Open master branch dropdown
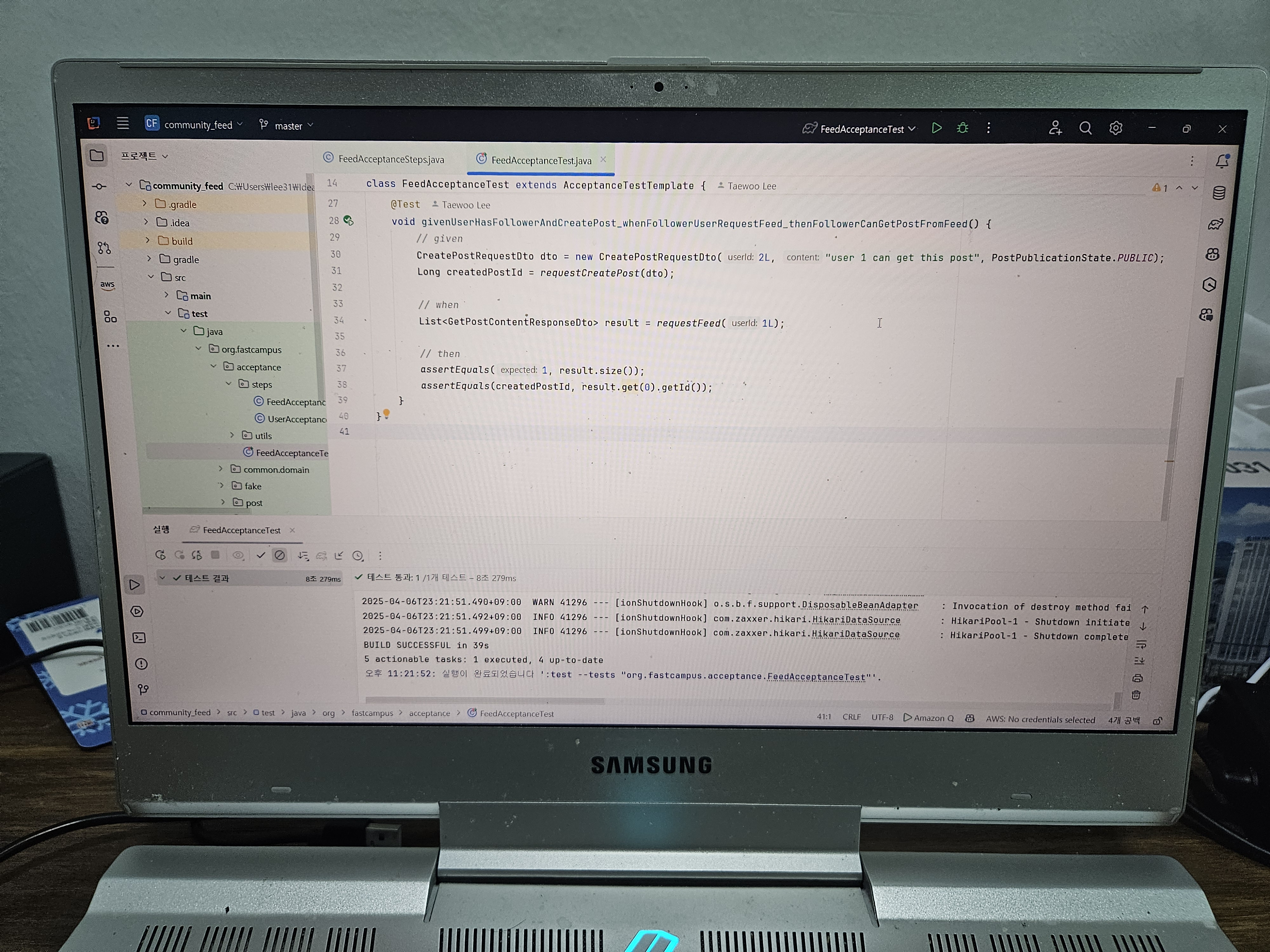This screenshot has width=1270, height=952. [286, 126]
